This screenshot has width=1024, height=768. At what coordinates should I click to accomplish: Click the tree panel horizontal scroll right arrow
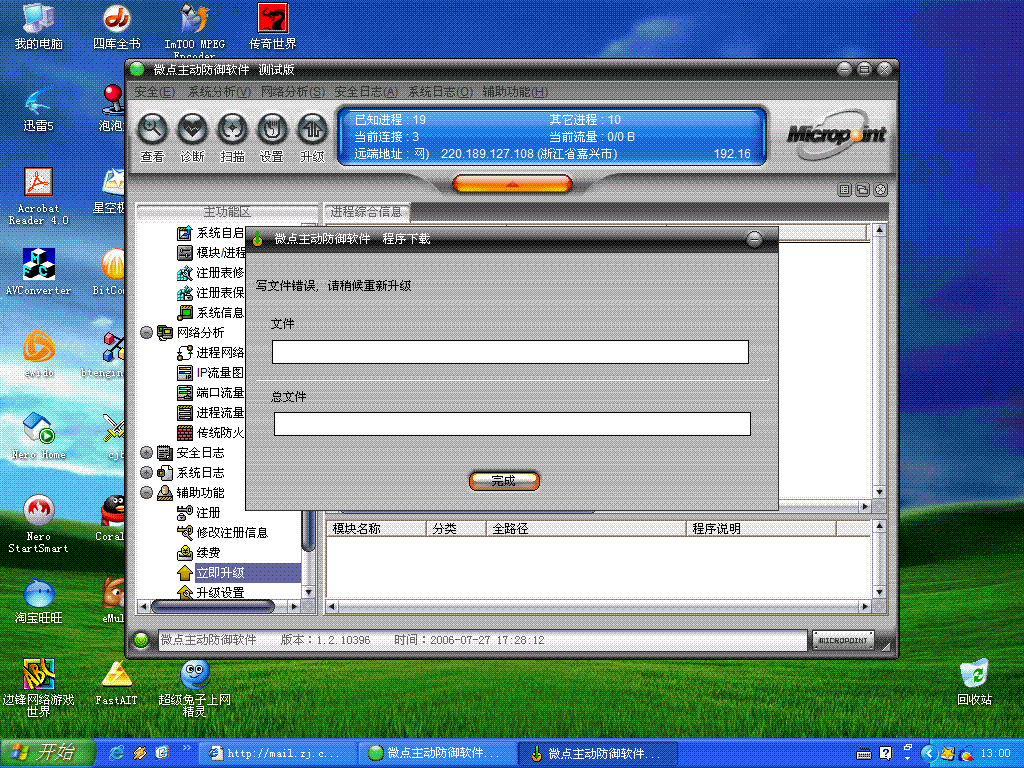coord(294,607)
